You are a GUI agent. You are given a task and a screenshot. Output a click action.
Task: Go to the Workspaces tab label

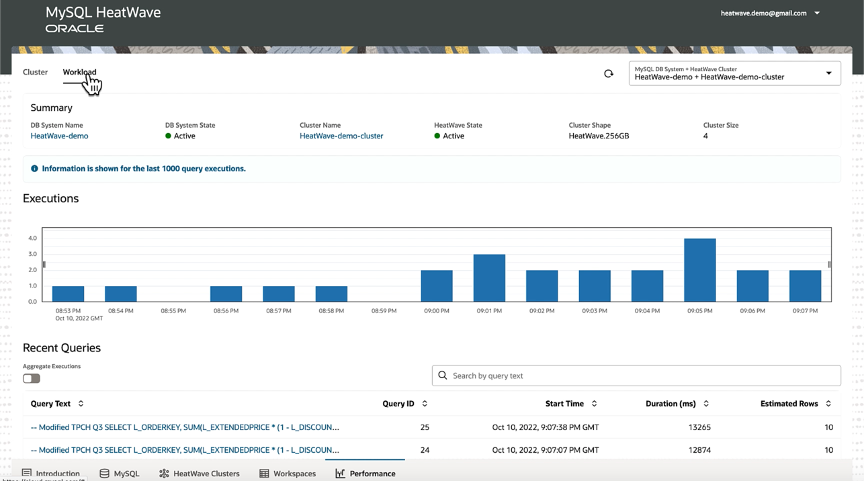point(295,474)
